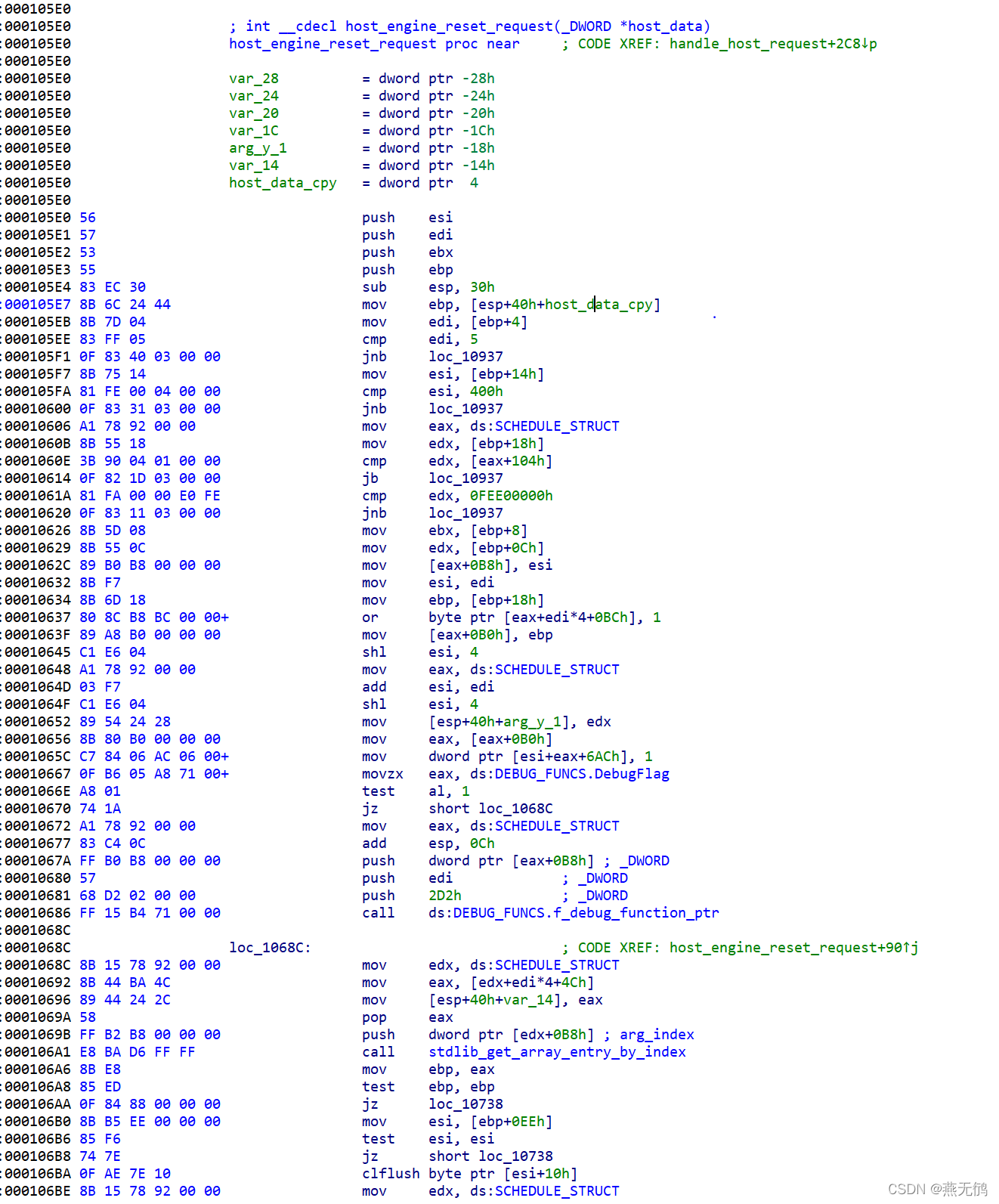Click 'mov [eax+0B0h], ebp' instruction
This screenshot has width=999, height=1204.
pyautogui.click(x=457, y=635)
